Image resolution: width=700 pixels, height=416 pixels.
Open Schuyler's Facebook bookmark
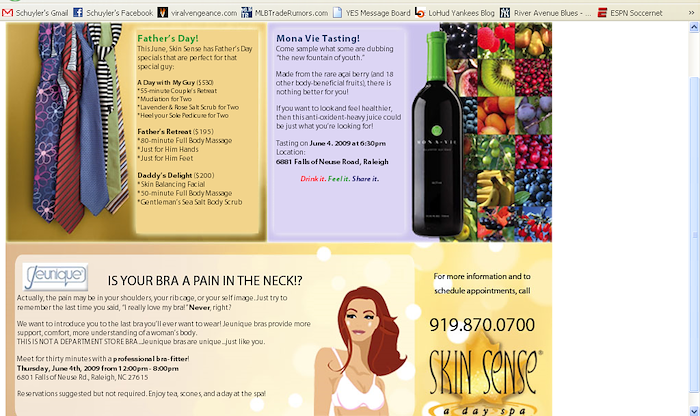click(x=119, y=13)
